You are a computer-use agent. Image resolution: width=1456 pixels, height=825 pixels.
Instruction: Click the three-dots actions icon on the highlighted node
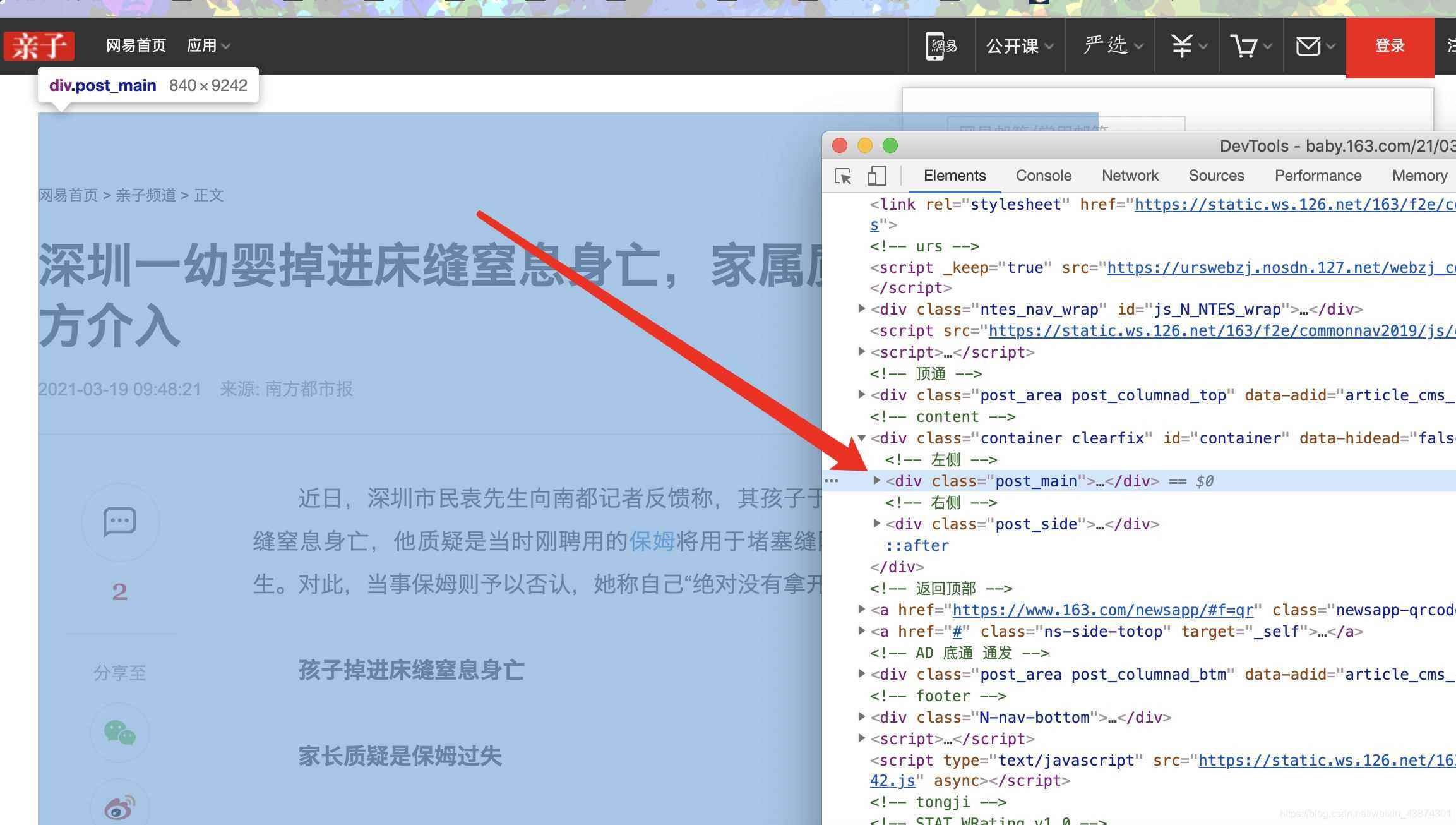(x=833, y=481)
